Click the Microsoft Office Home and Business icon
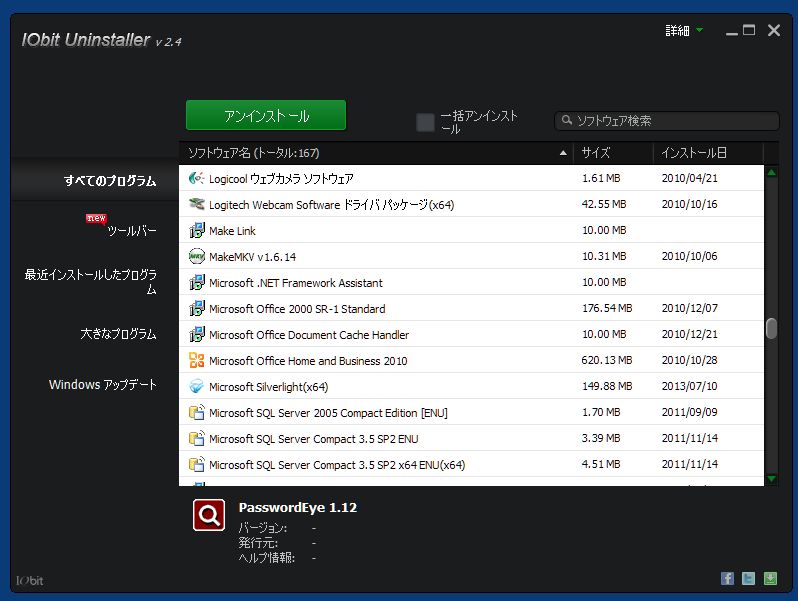 coord(196,360)
